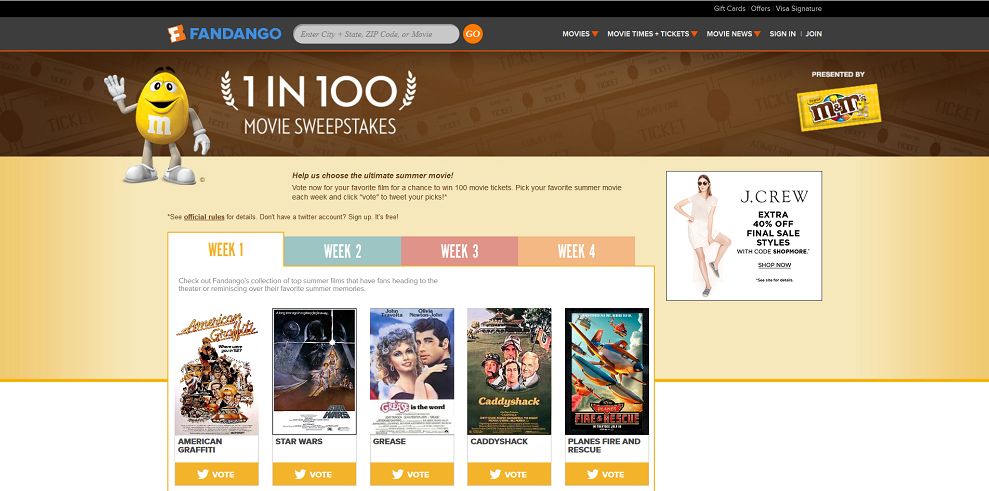Switch to the Week 2 tab
Screen dimensions: 989x491
pos(342,251)
